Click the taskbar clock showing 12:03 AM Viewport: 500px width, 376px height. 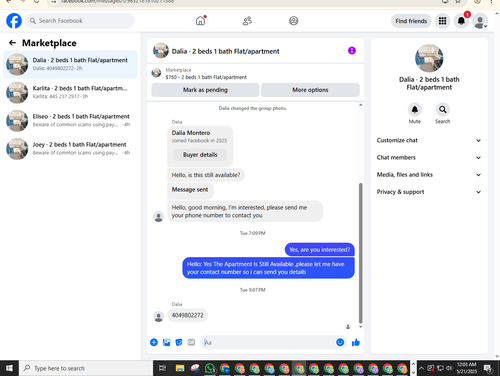tap(467, 368)
